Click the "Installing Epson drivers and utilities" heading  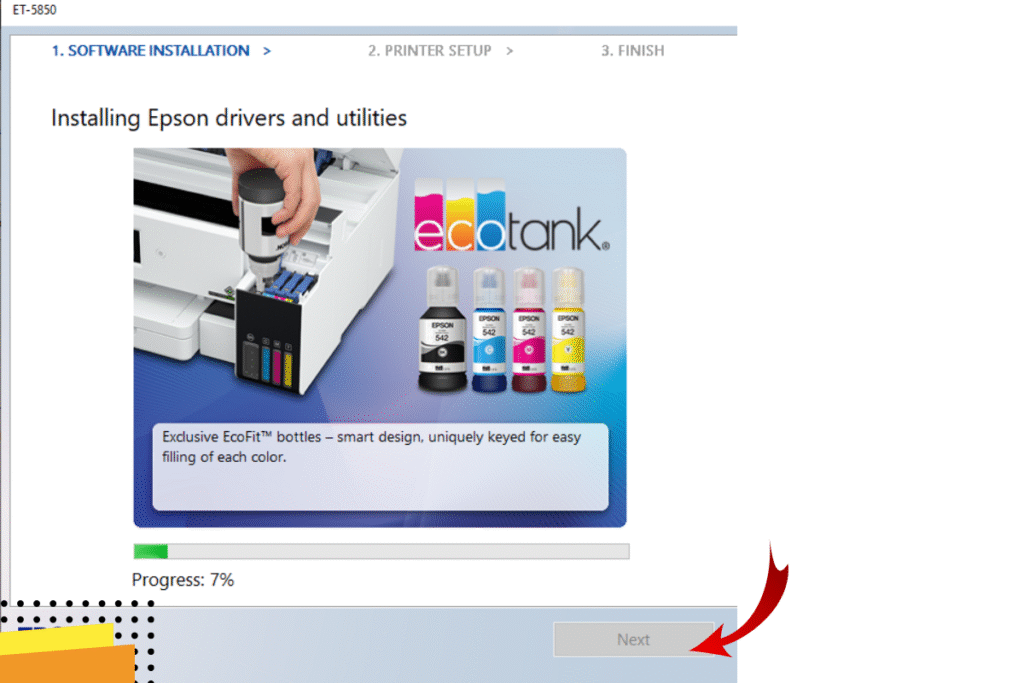pyautogui.click(x=229, y=118)
